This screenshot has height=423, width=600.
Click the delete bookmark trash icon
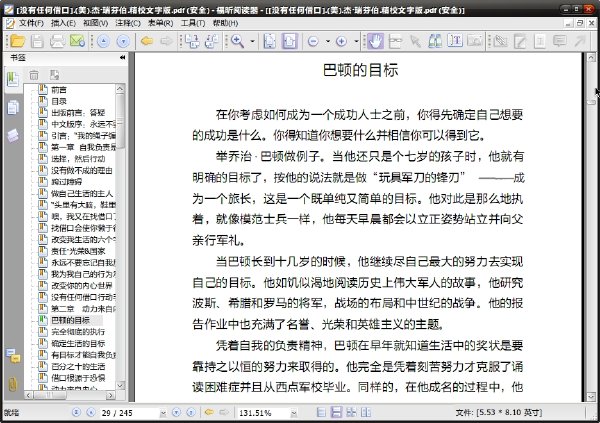34,75
